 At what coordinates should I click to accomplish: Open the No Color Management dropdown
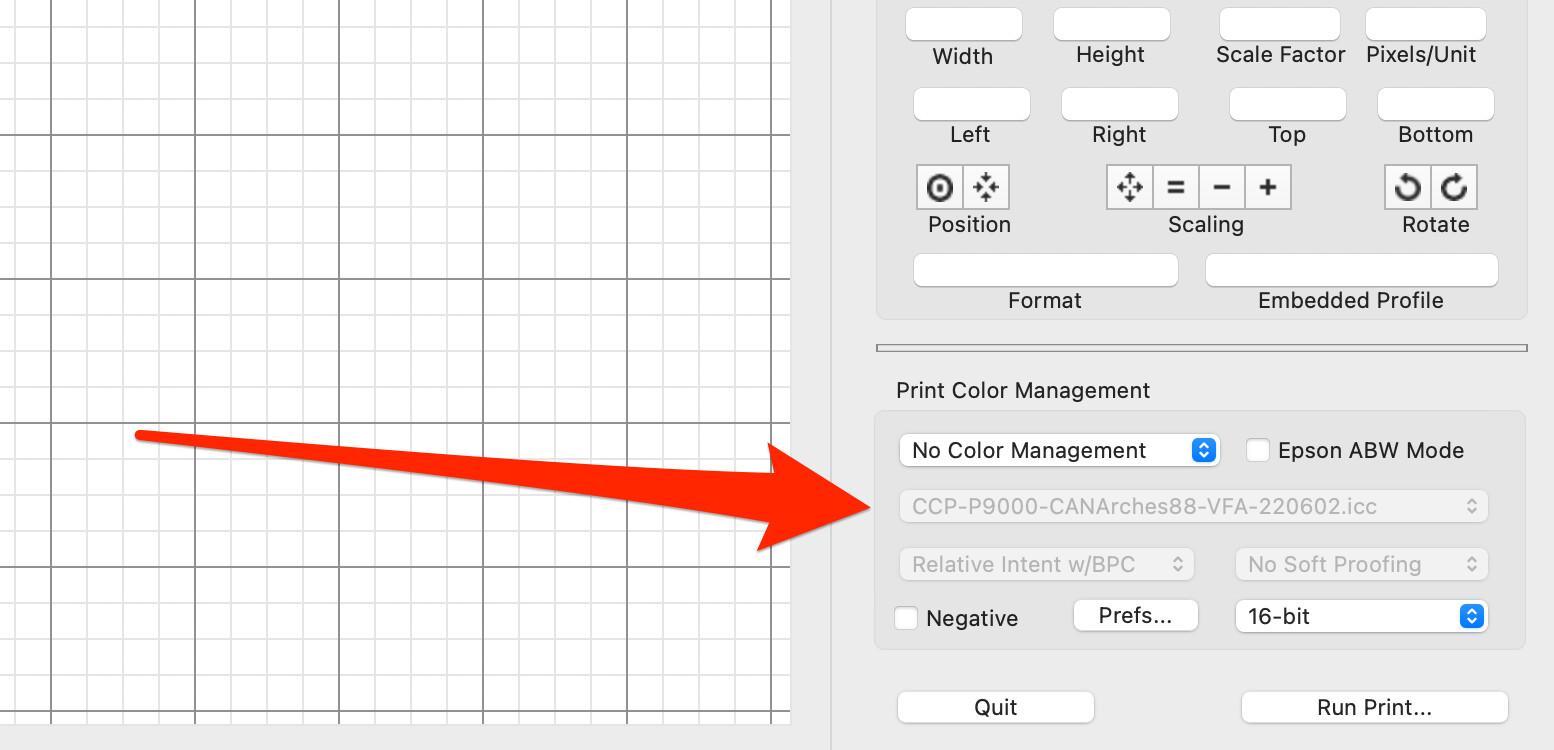(1060, 451)
